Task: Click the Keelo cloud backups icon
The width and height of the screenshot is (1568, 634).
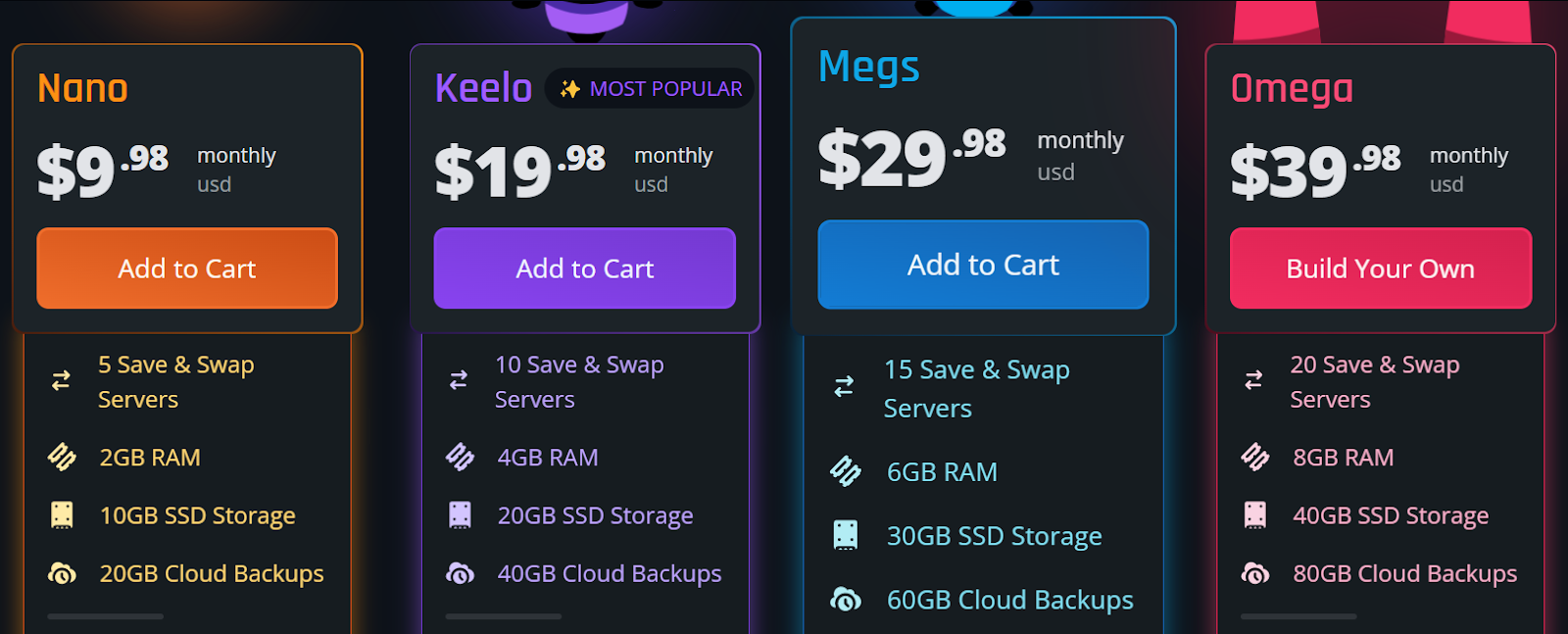Action: [x=460, y=573]
